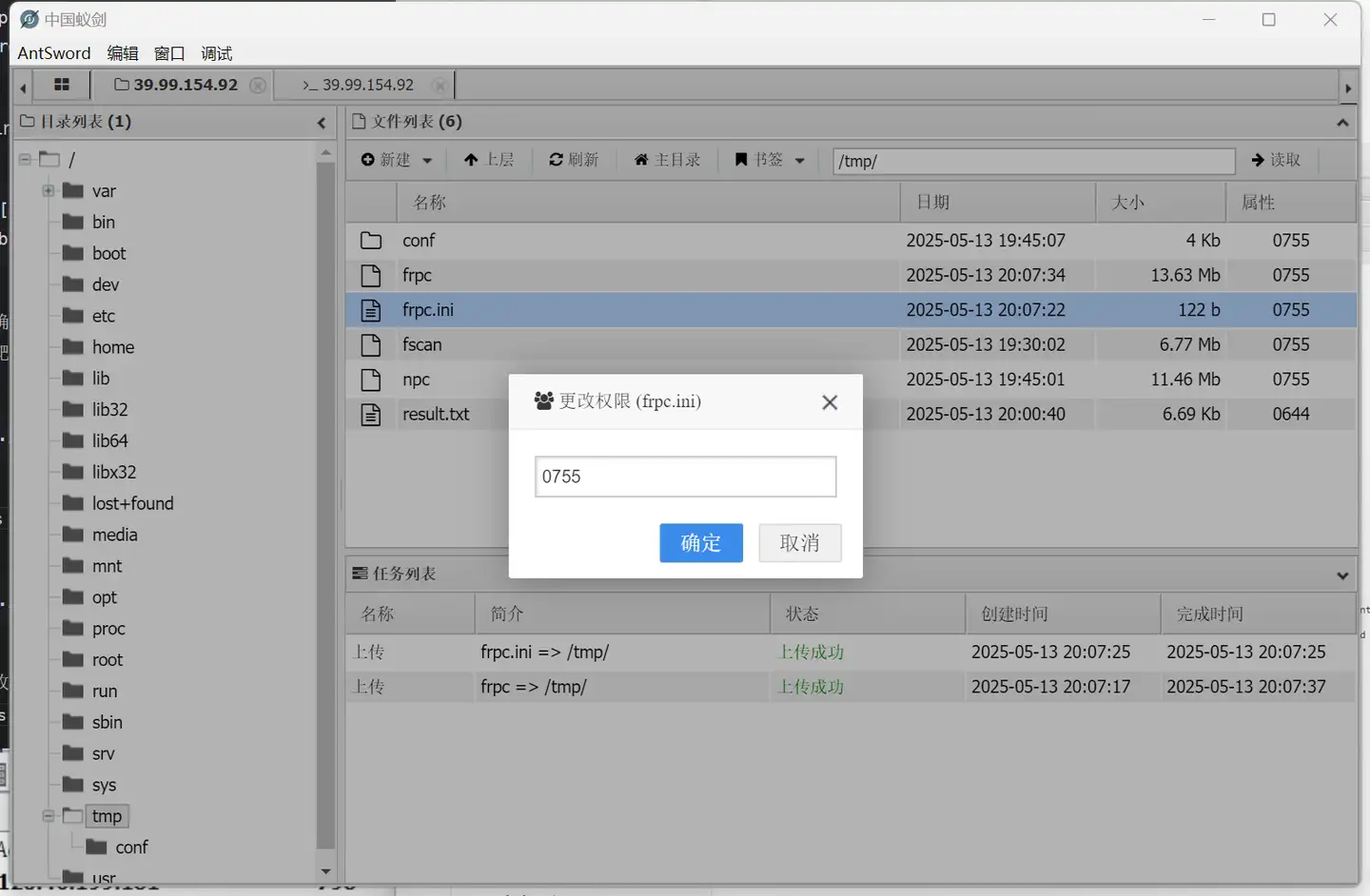Open the AntSword menu
This screenshot has width=1370, height=896.
pyautogui.click(x=54, y=53)
